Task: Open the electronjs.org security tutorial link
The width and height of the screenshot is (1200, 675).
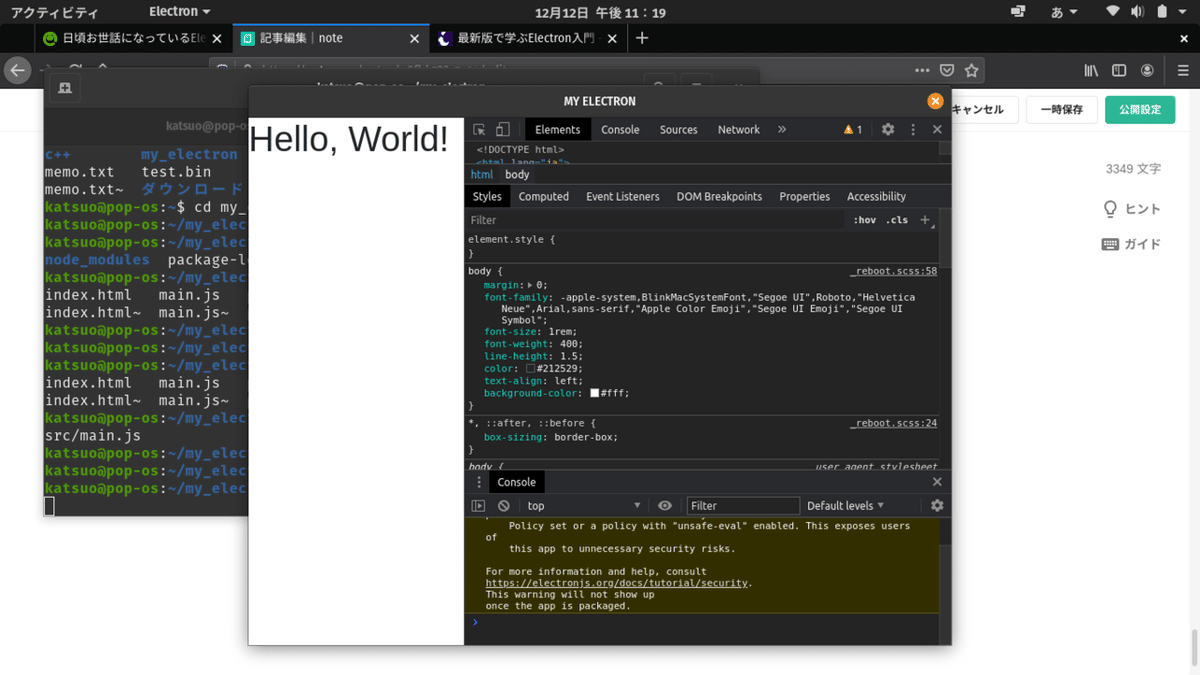Action: [x=616, y=583]
